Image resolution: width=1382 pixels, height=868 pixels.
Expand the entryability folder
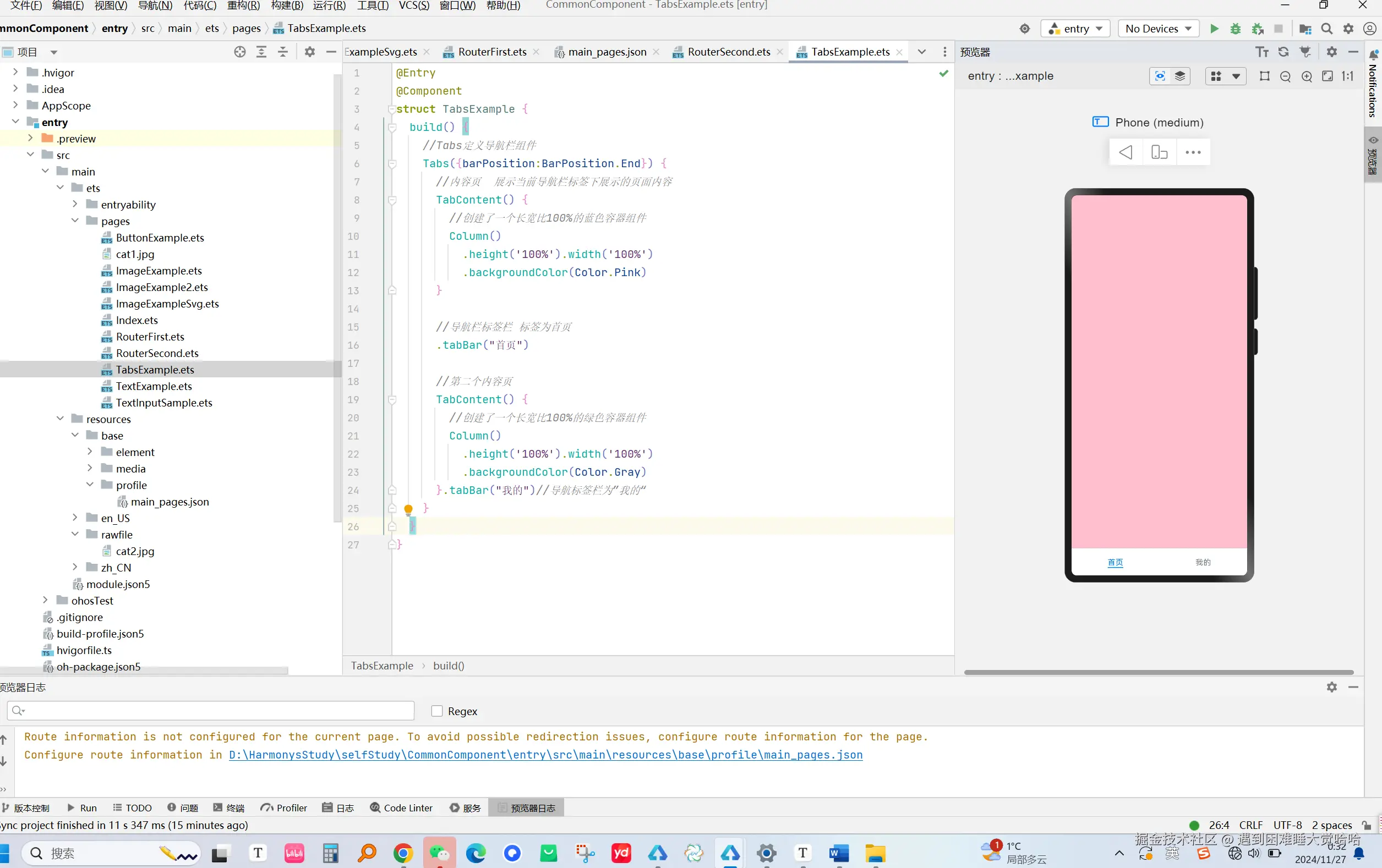75,204
